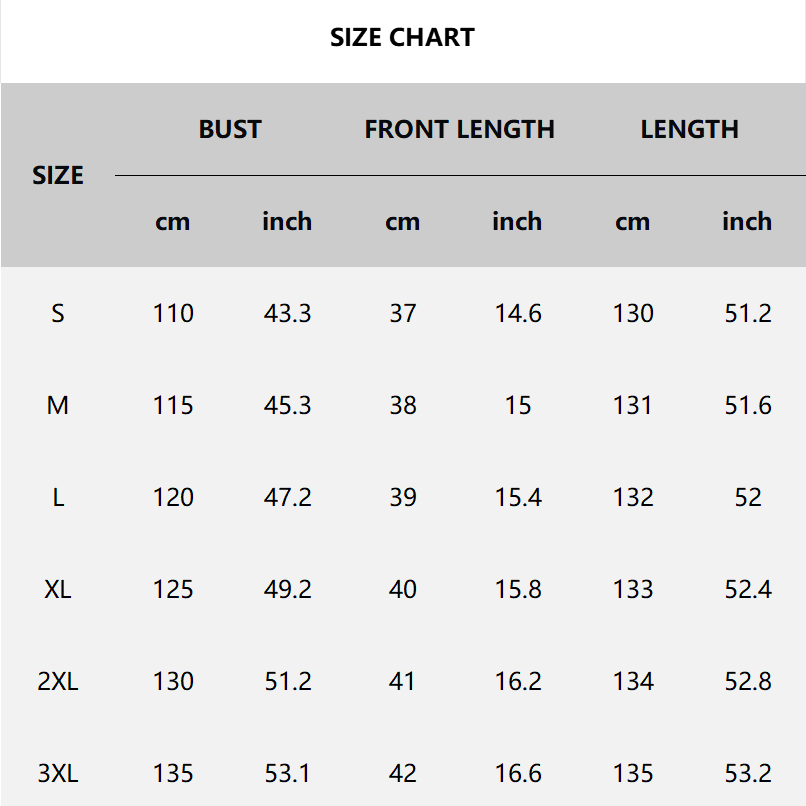Select the BUST column header

[x=230, y=129]
